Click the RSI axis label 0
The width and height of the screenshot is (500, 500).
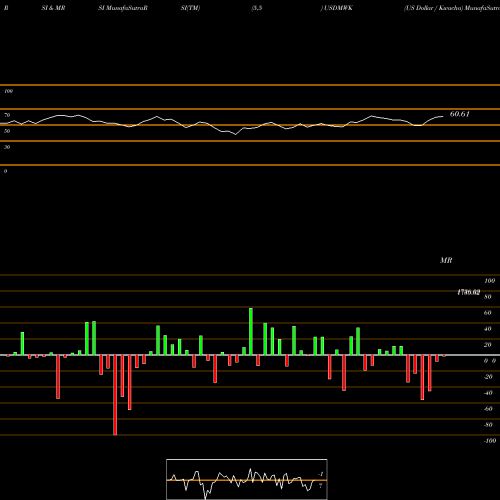[x=5, y=171]
